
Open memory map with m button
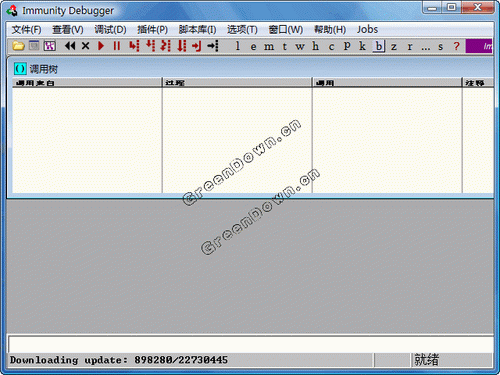(x=269, y=46)
